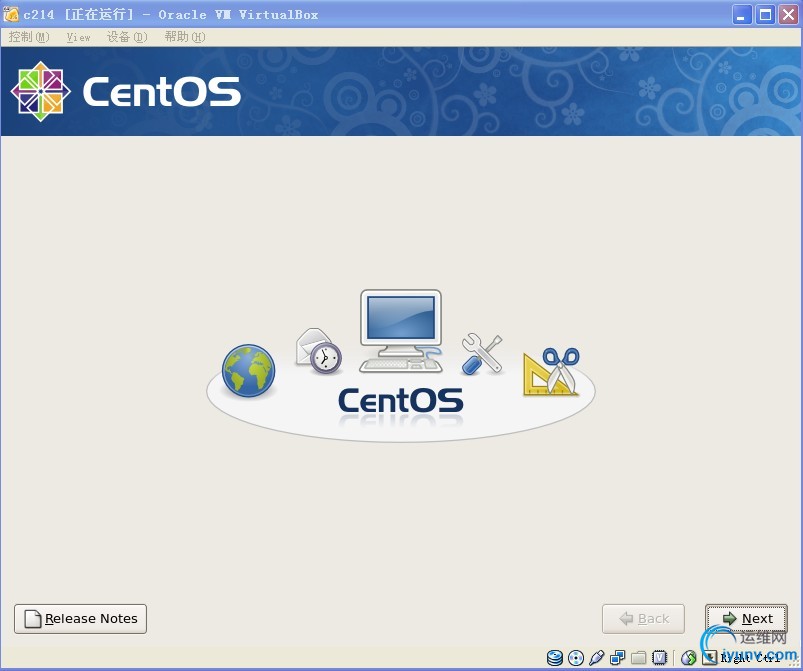Open the Release Notes

(x=80, y=619)
